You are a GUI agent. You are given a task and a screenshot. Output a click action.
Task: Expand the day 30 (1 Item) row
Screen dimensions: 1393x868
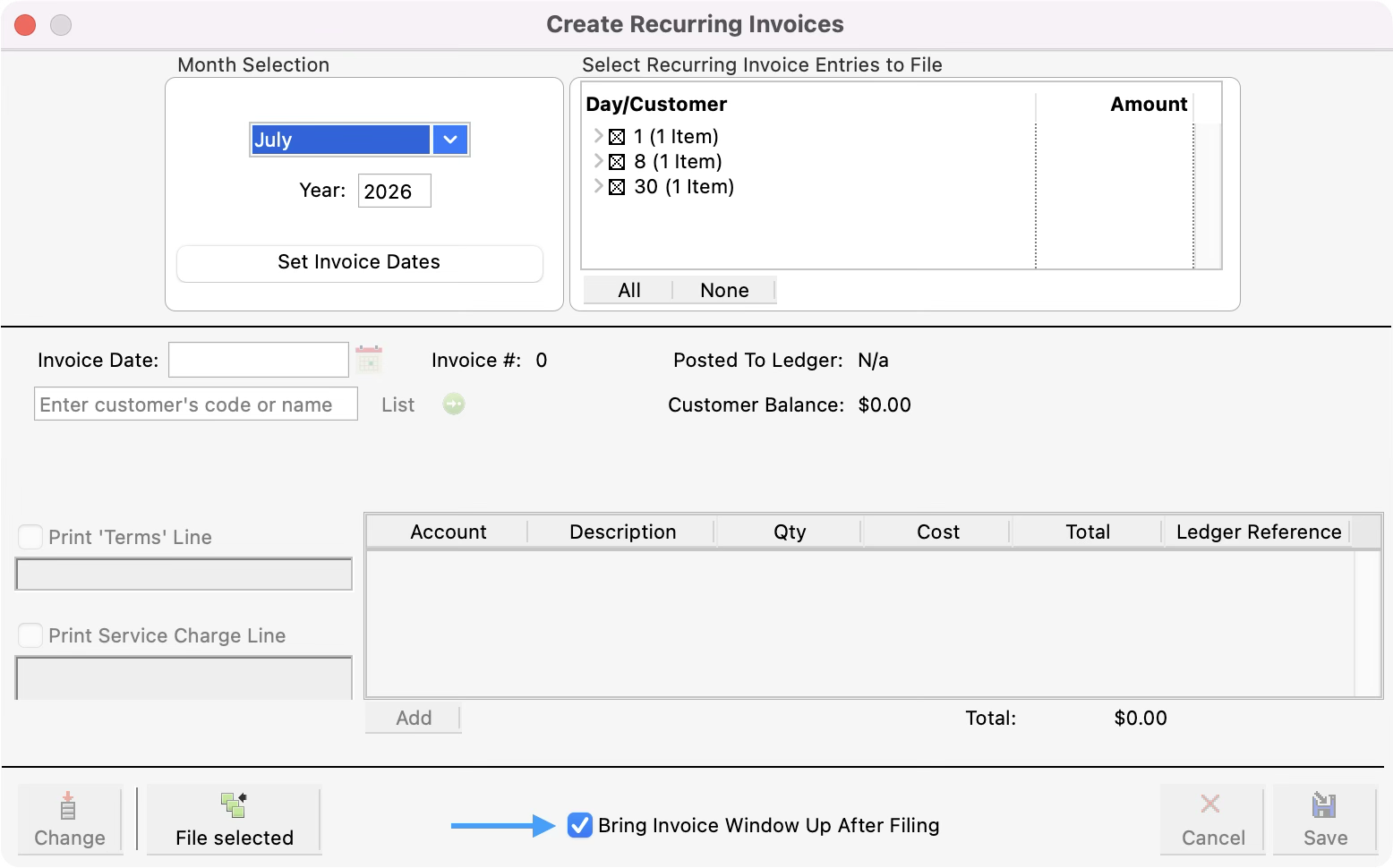[x=598, y=186]
